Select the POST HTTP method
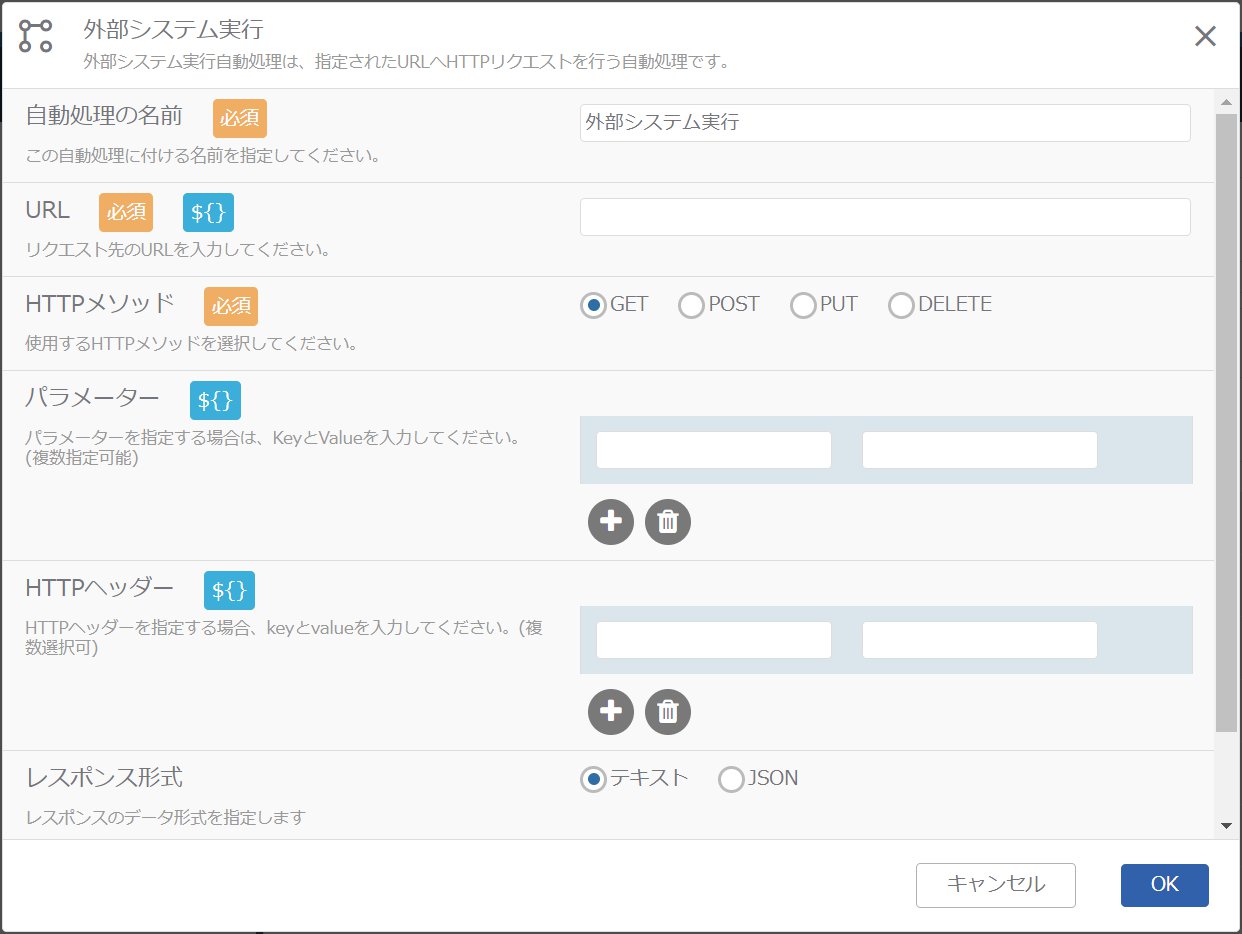Viewport: 1242px width, 934px height. tap(719, 305)
